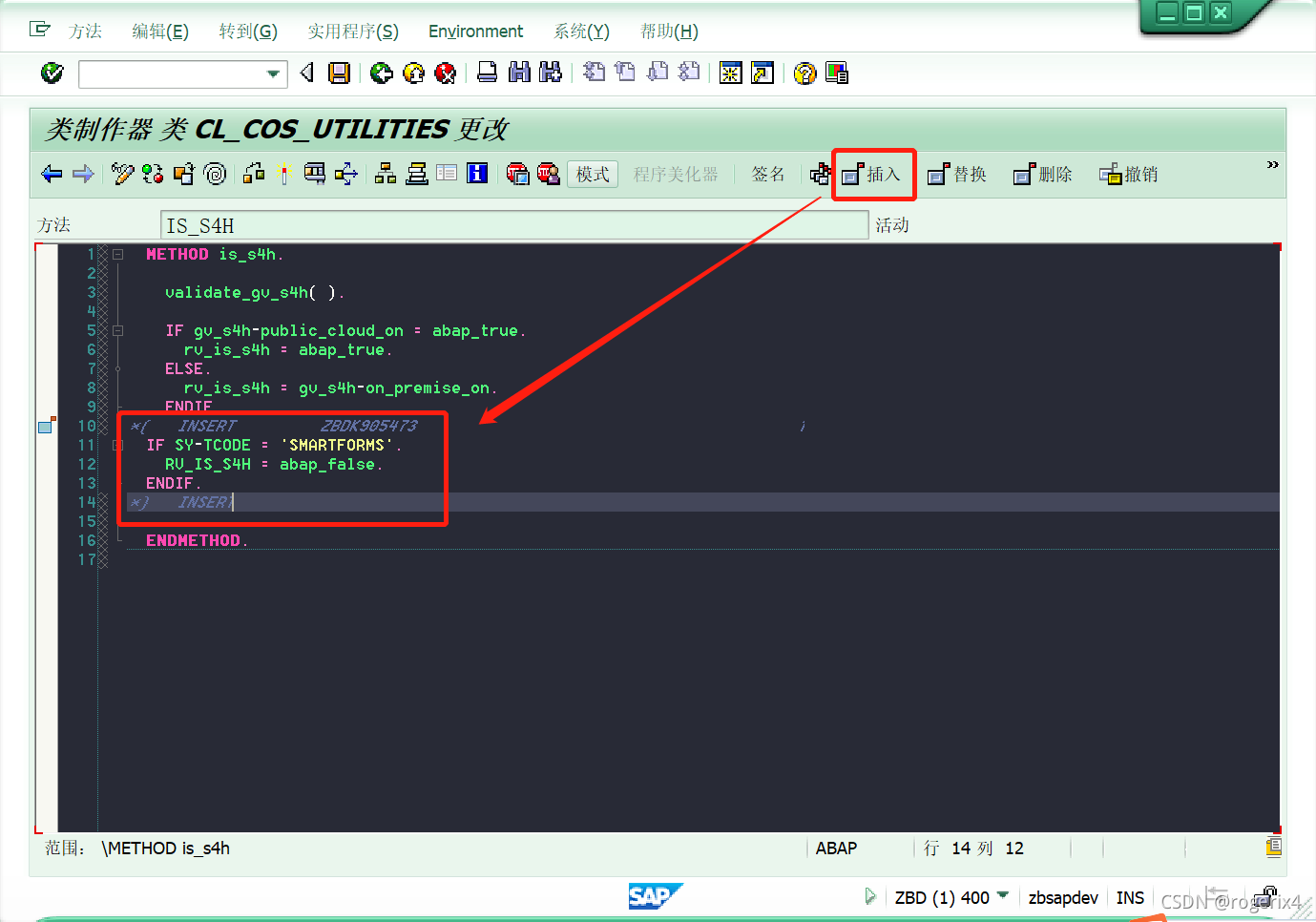Click the zbsapdev server status field

[x=1063, y=898]
